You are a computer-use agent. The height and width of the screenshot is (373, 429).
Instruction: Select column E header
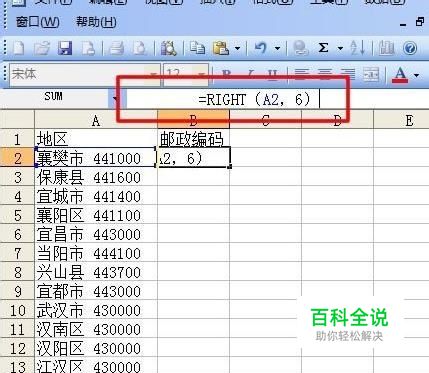pyautogui.click(x=402, y=120)
